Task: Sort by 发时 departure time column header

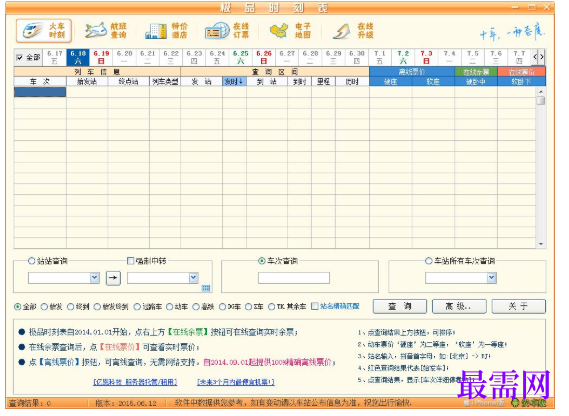Action: (234, 82)
